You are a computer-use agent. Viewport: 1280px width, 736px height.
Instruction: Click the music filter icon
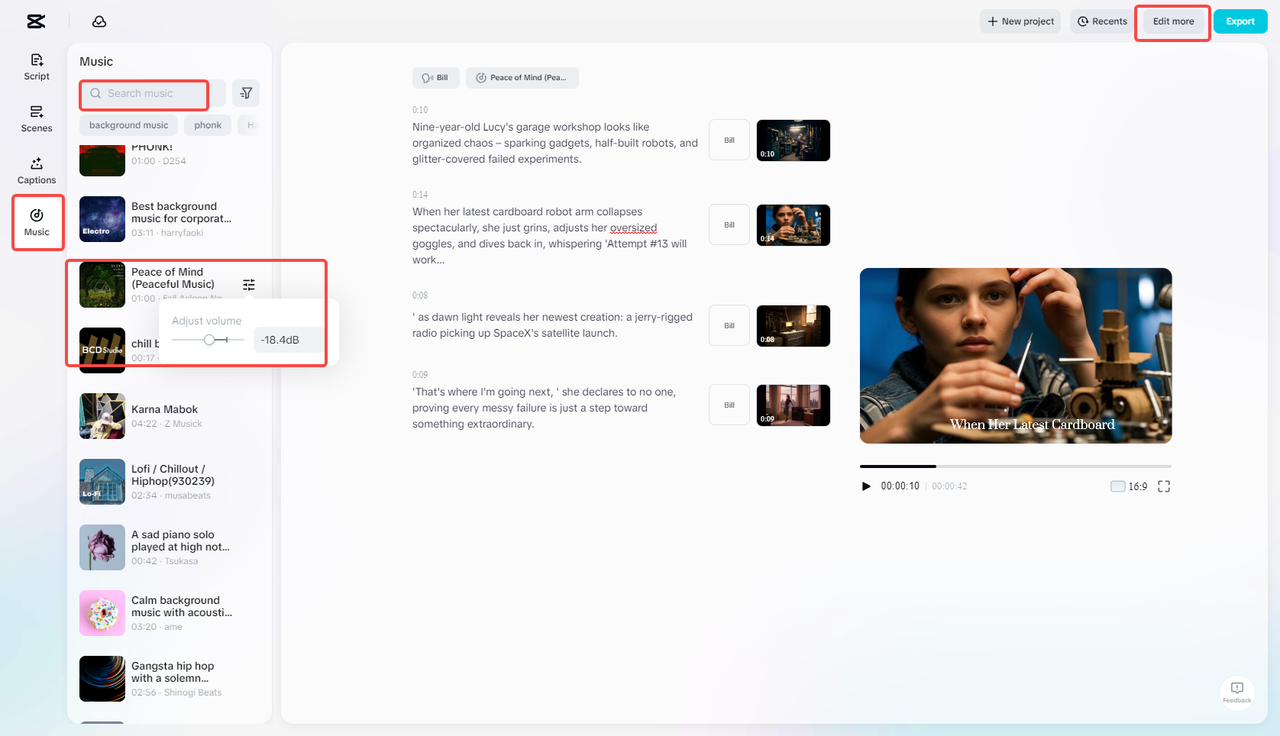[246, 93]
